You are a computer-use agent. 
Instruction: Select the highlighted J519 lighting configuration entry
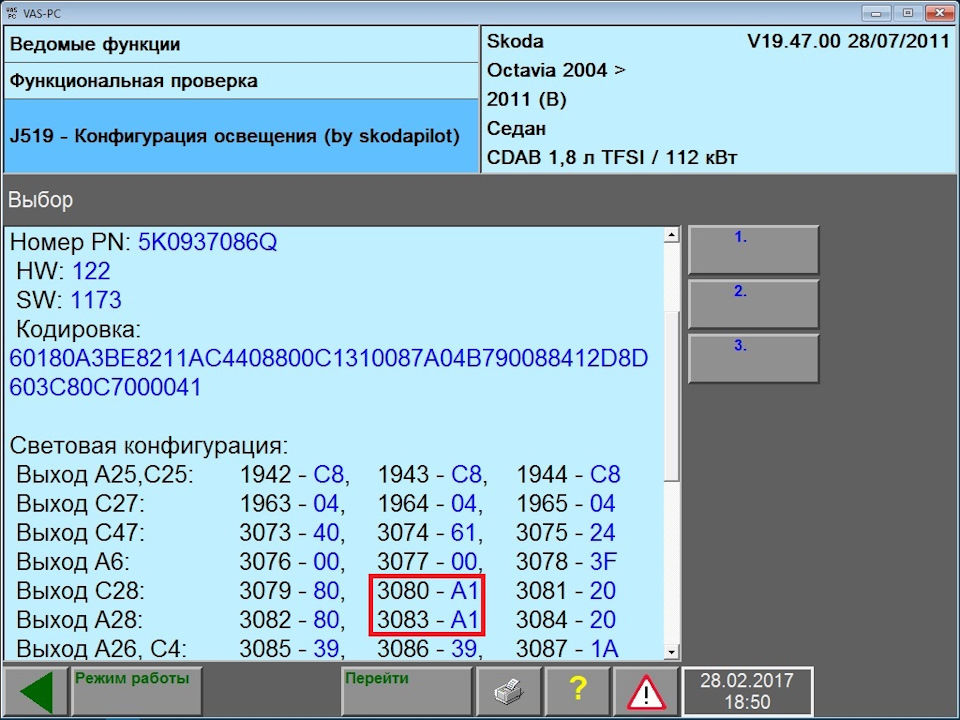pyautogui.click(x=240, y=135)
